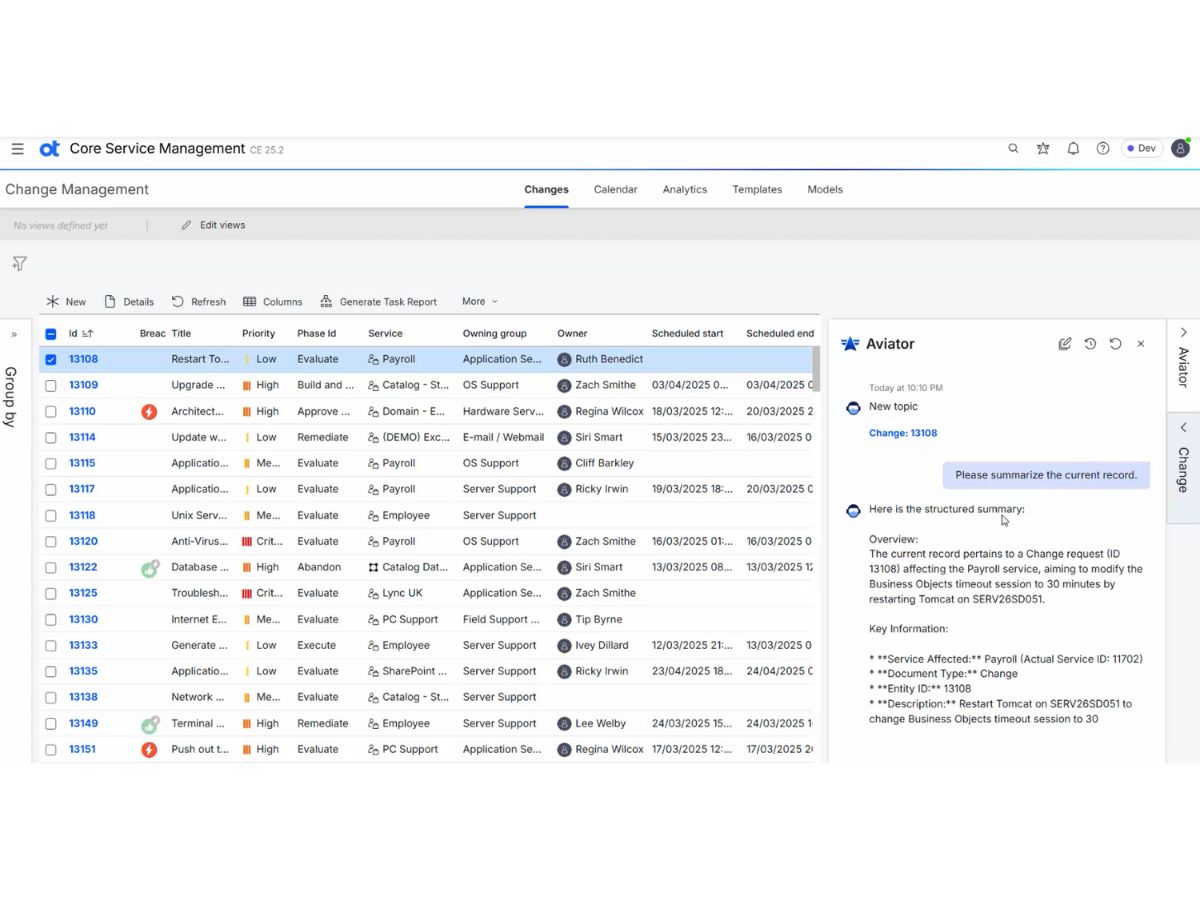Sort by the Owner column header
The image size is (1200, 900).
(x=572, y=333)
